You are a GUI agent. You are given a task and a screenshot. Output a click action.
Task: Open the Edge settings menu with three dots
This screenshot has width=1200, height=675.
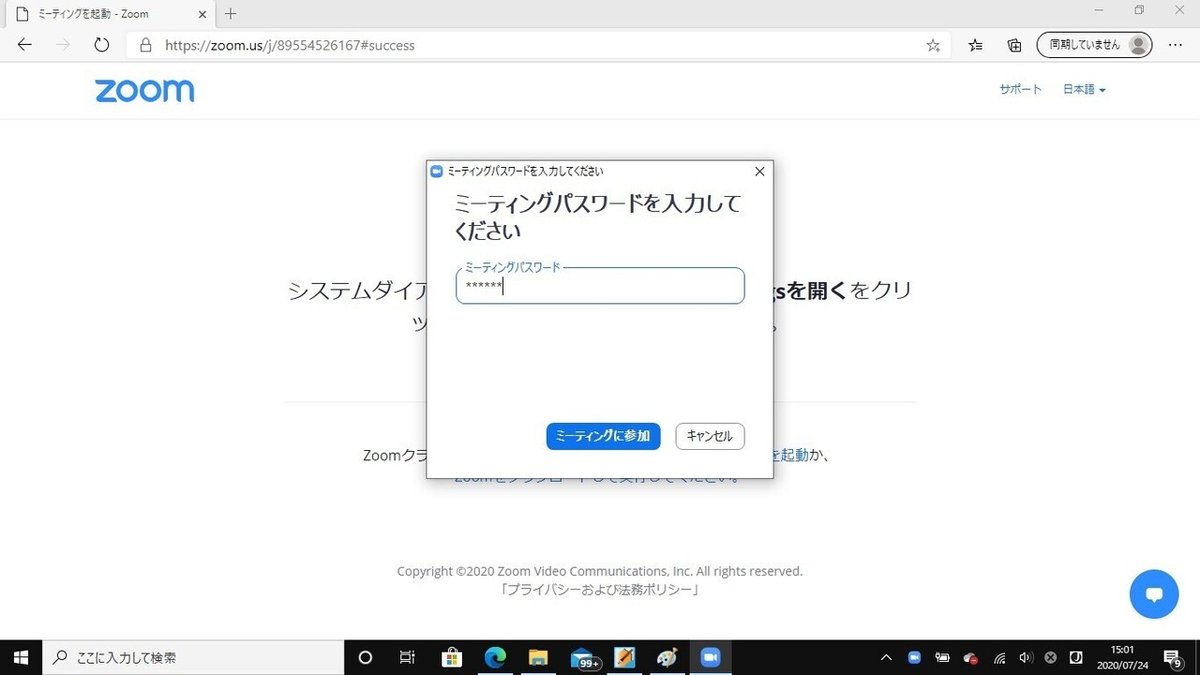(1175, 44)
